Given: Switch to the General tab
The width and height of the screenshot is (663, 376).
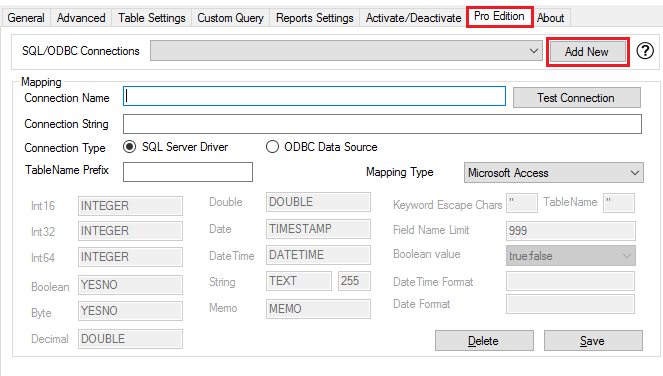Looking at the screenshot, I should point(26,18).
